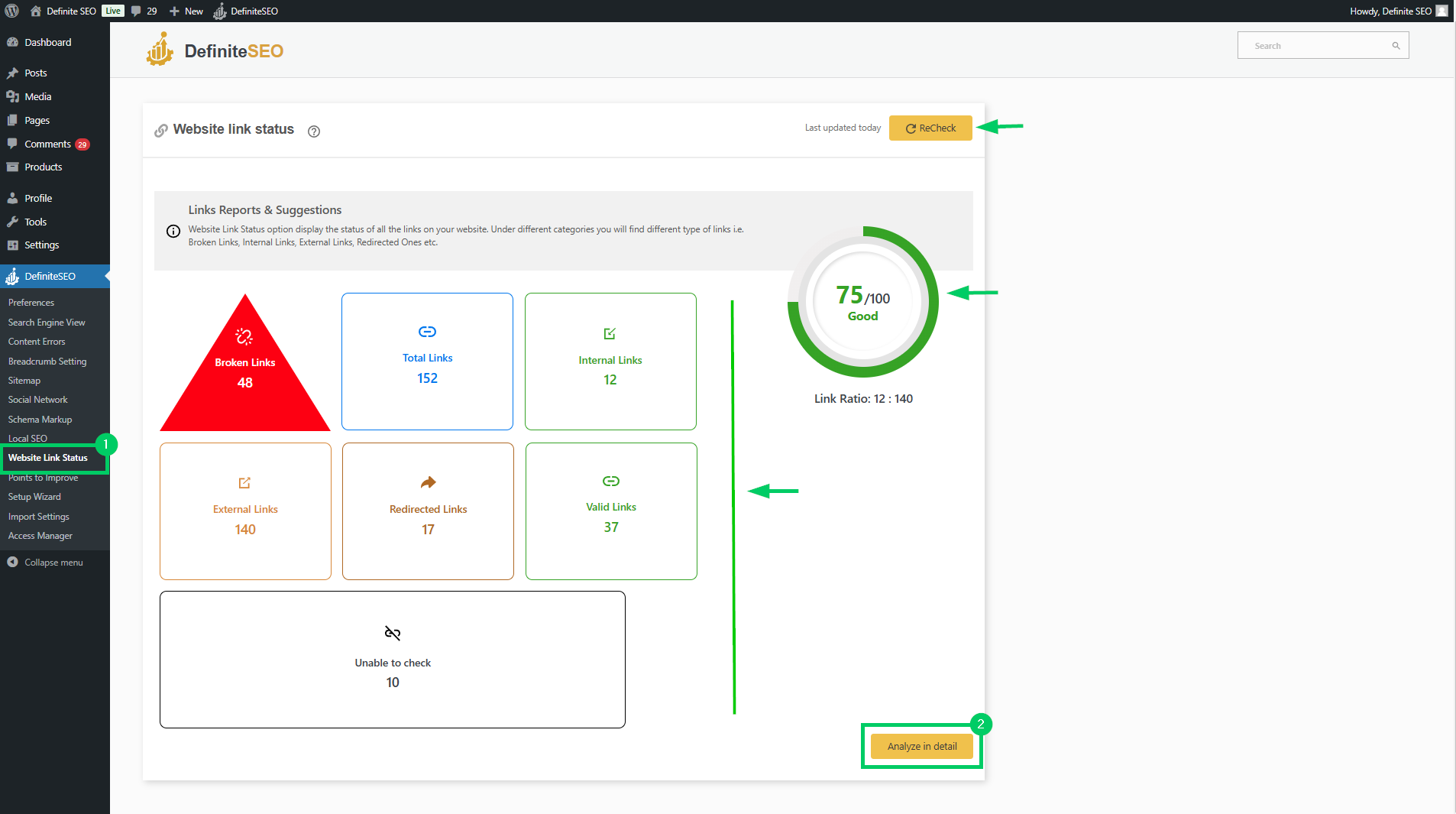This screenshot has height=814, width=1456.
Task: Click the Internal Links 12 value
Action: 610,380
